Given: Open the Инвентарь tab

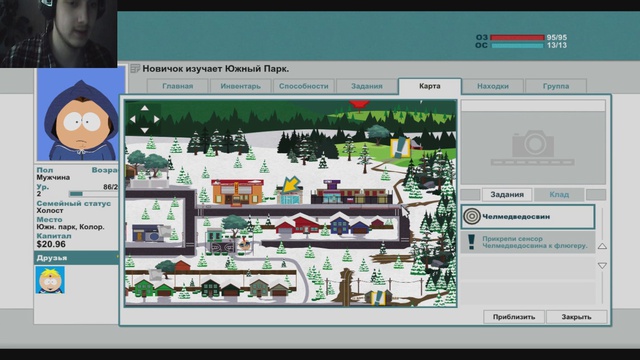Looking at the screenshot, I should (x=240, y=86).
